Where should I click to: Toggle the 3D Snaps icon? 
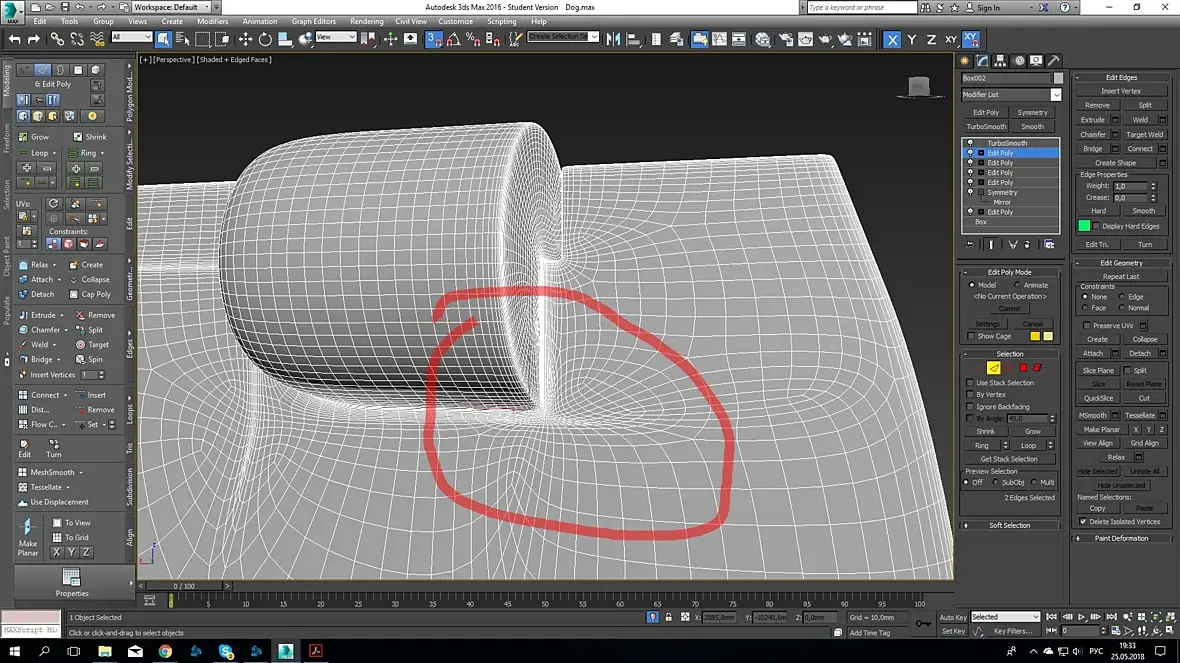pyautogui.click(x=434, y=39)
